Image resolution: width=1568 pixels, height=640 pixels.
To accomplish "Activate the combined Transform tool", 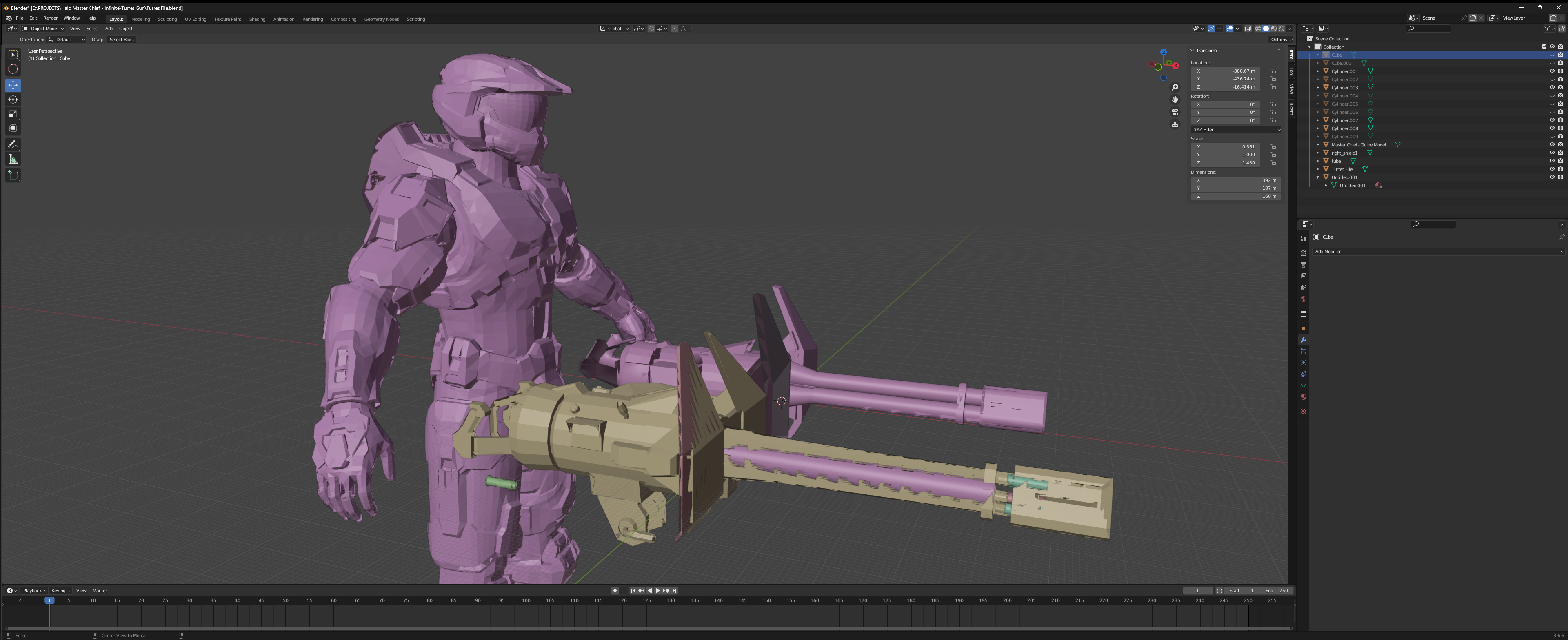I will pos(13,128).
